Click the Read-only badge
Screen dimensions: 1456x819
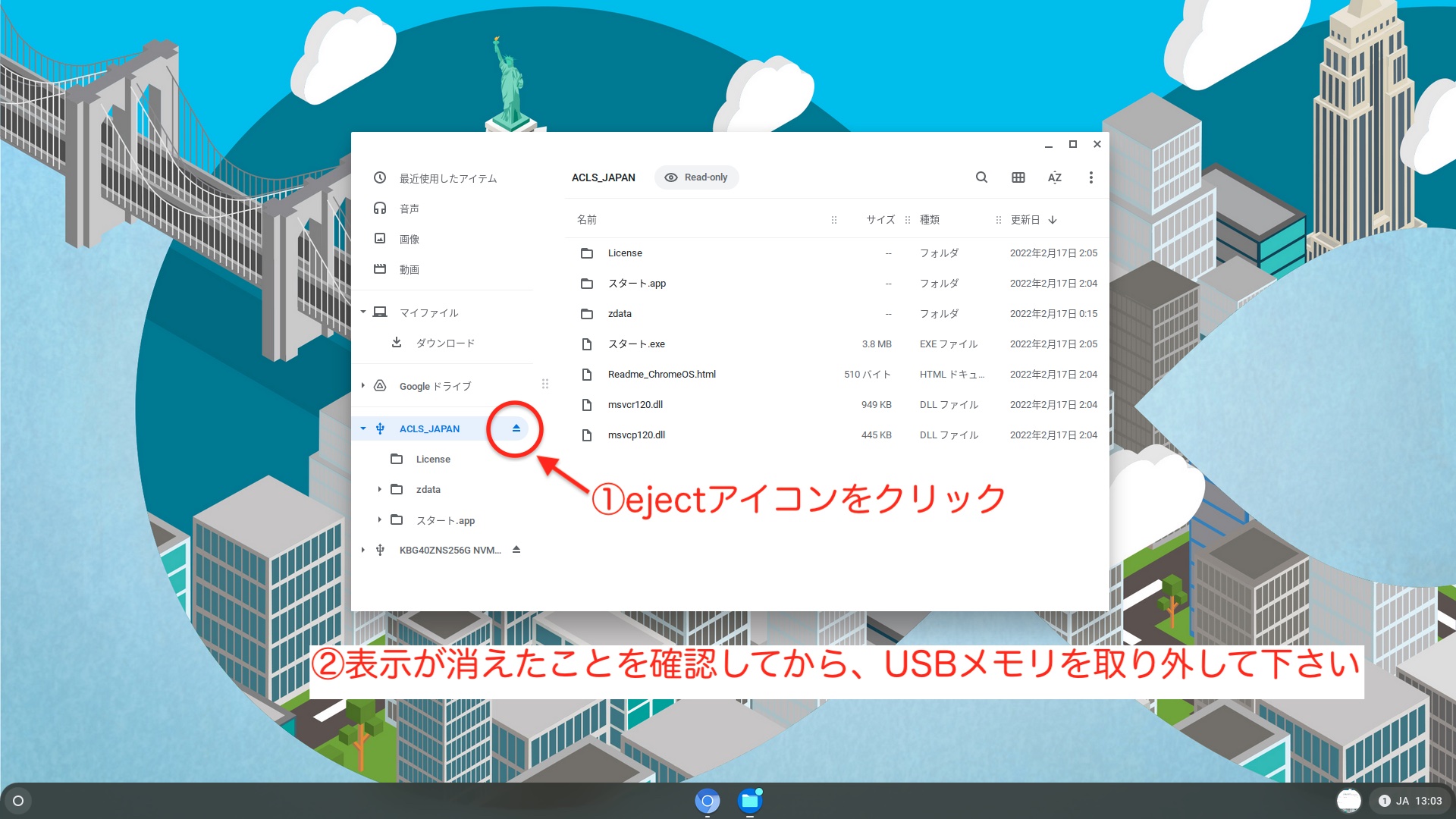tap(696, 177)
